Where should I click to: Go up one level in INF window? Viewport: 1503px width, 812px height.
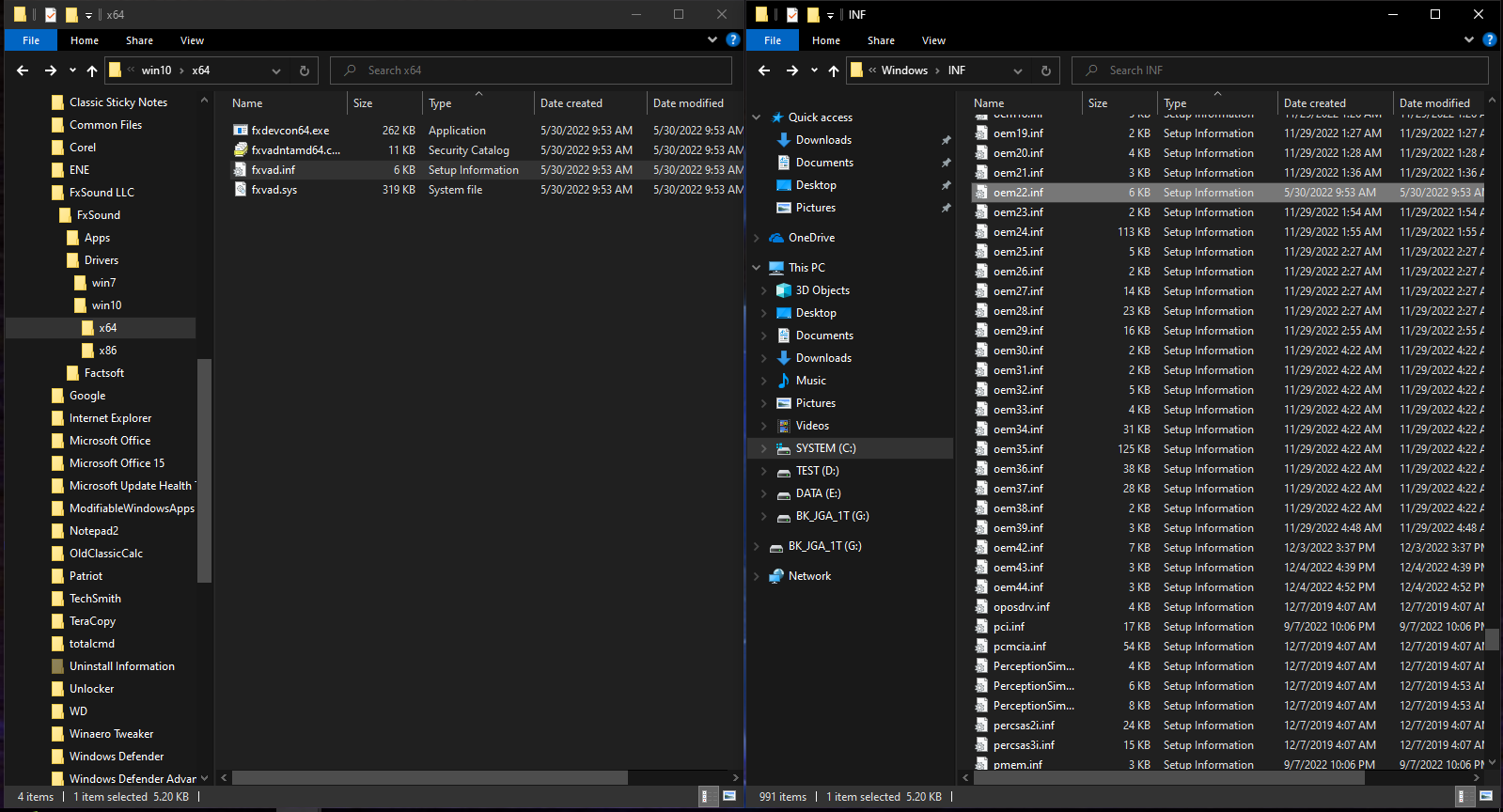(834, 70)
